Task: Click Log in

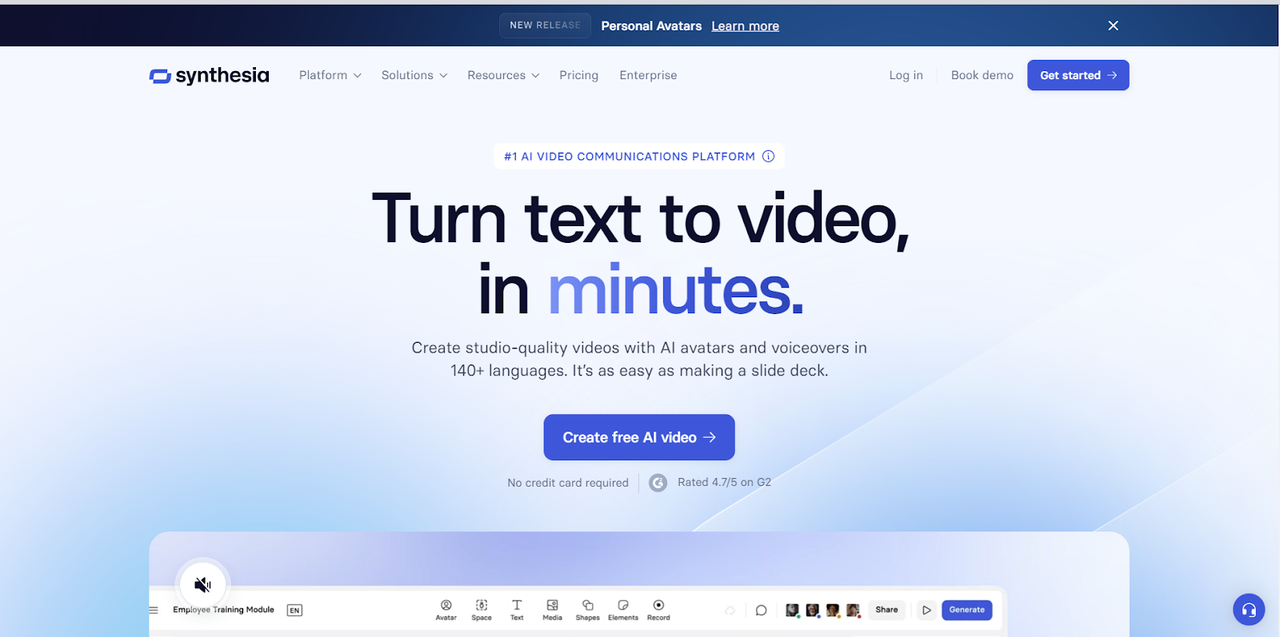Action: coord(906,75)
